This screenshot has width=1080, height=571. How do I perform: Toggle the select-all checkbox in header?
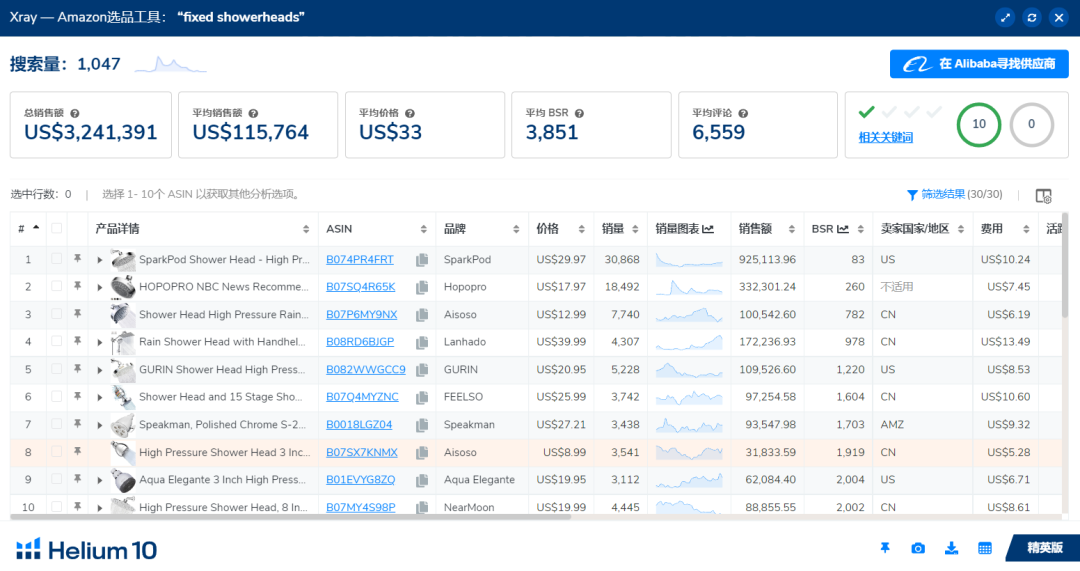click(x=56, y=228)
